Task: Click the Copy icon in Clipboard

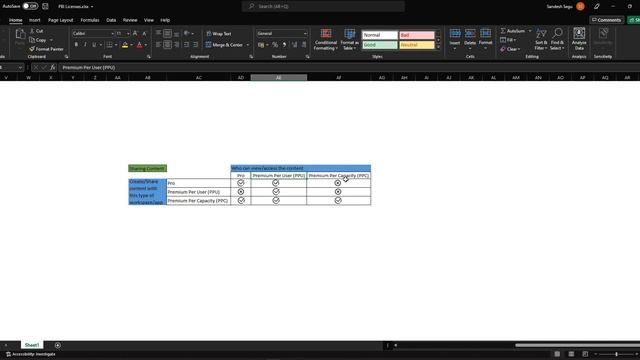Action: click(32, 40)
